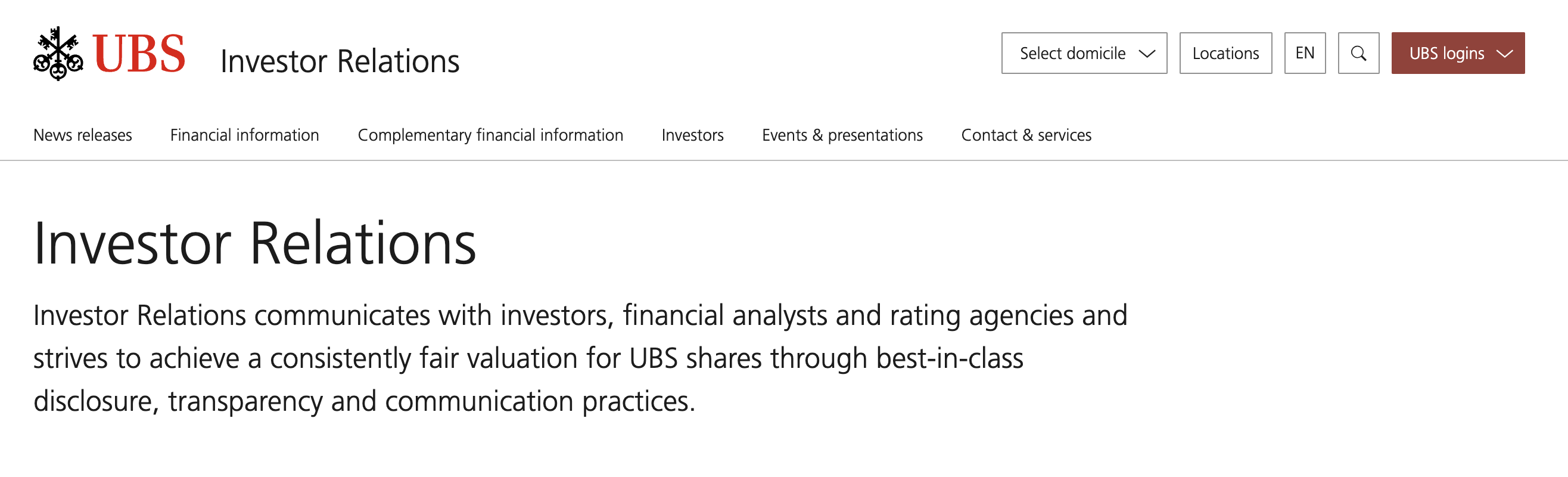Navigate to Events & presentations
1568x477 pixels.
(842, 135)
